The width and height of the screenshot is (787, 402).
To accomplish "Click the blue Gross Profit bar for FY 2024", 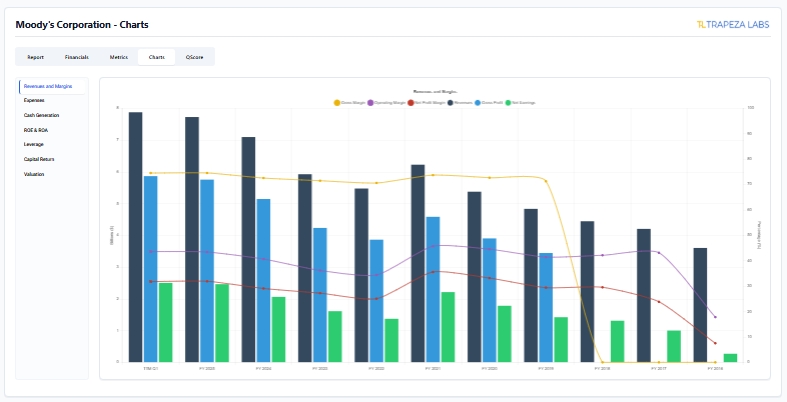I will click(x=264, y=281).
